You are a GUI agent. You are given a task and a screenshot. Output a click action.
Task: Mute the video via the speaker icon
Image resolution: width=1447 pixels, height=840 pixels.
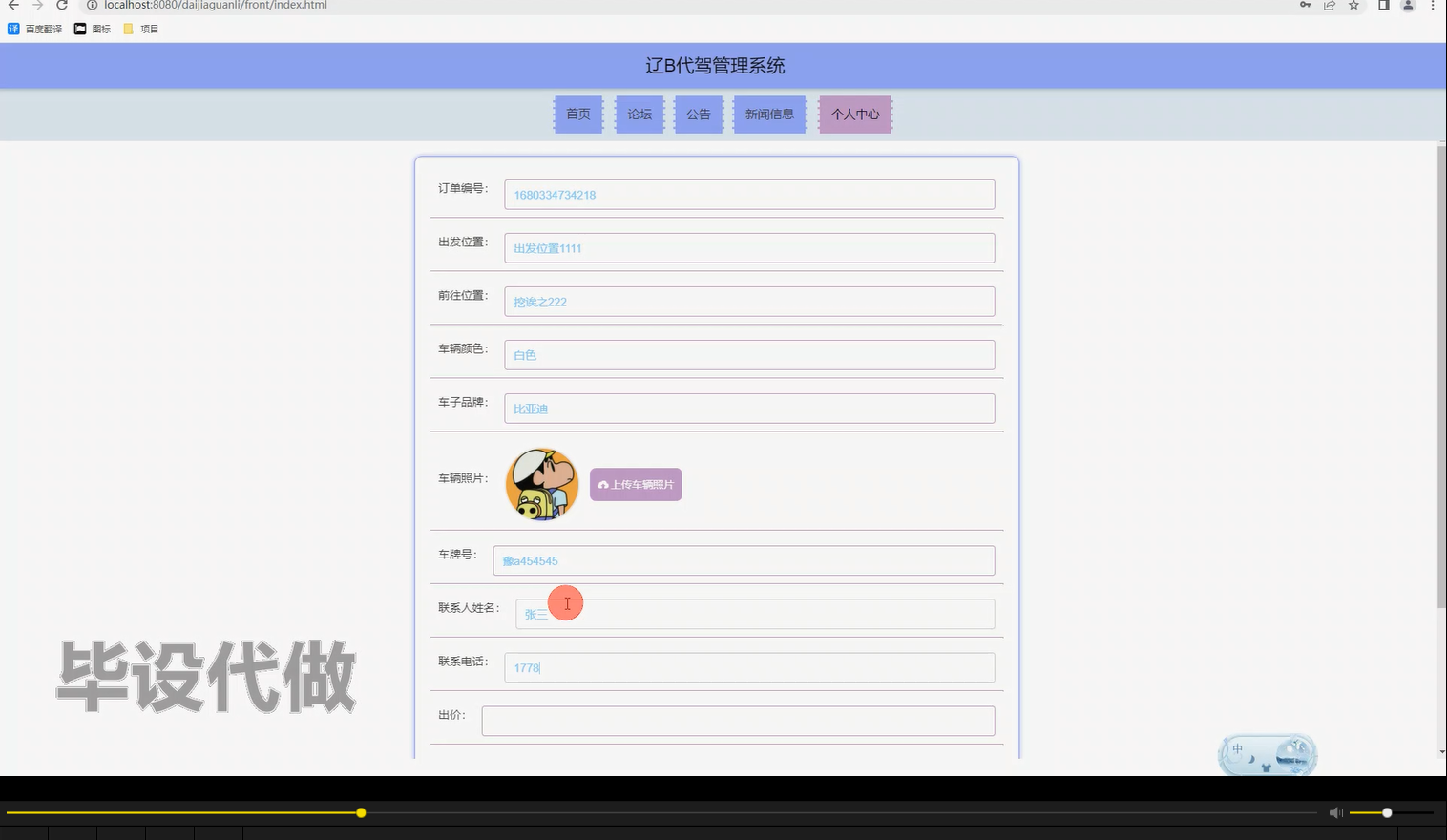(x=1335, y=812)
